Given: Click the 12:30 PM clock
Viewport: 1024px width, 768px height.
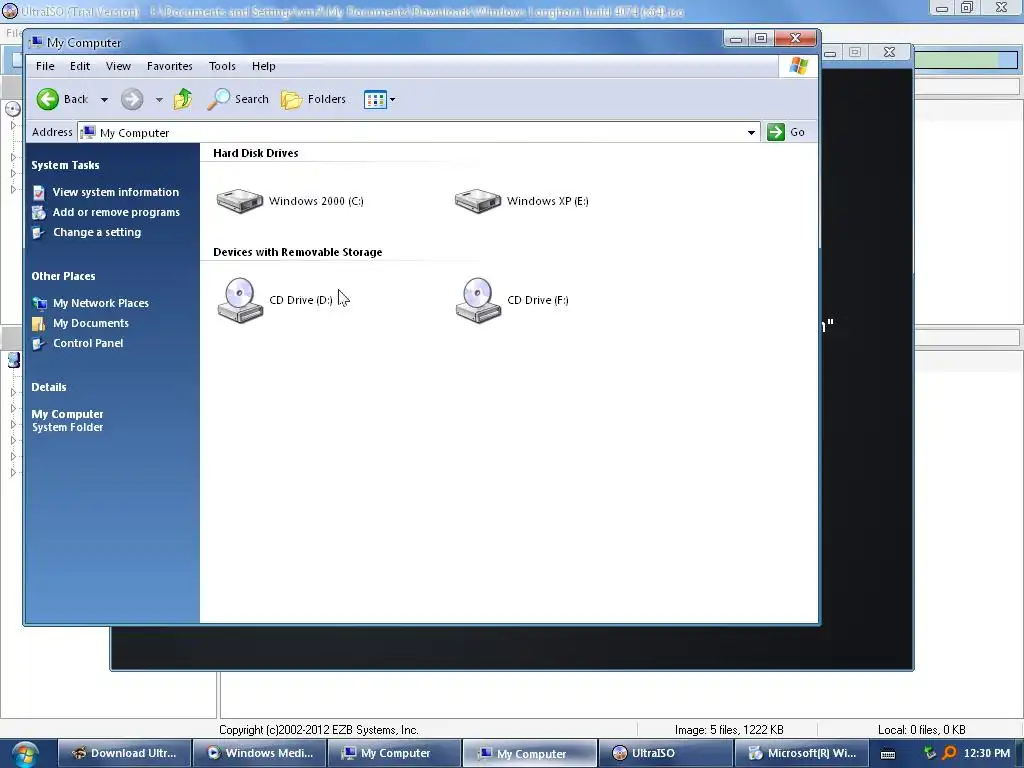Looking at the screenshot, I should click(x=987, y=754).
